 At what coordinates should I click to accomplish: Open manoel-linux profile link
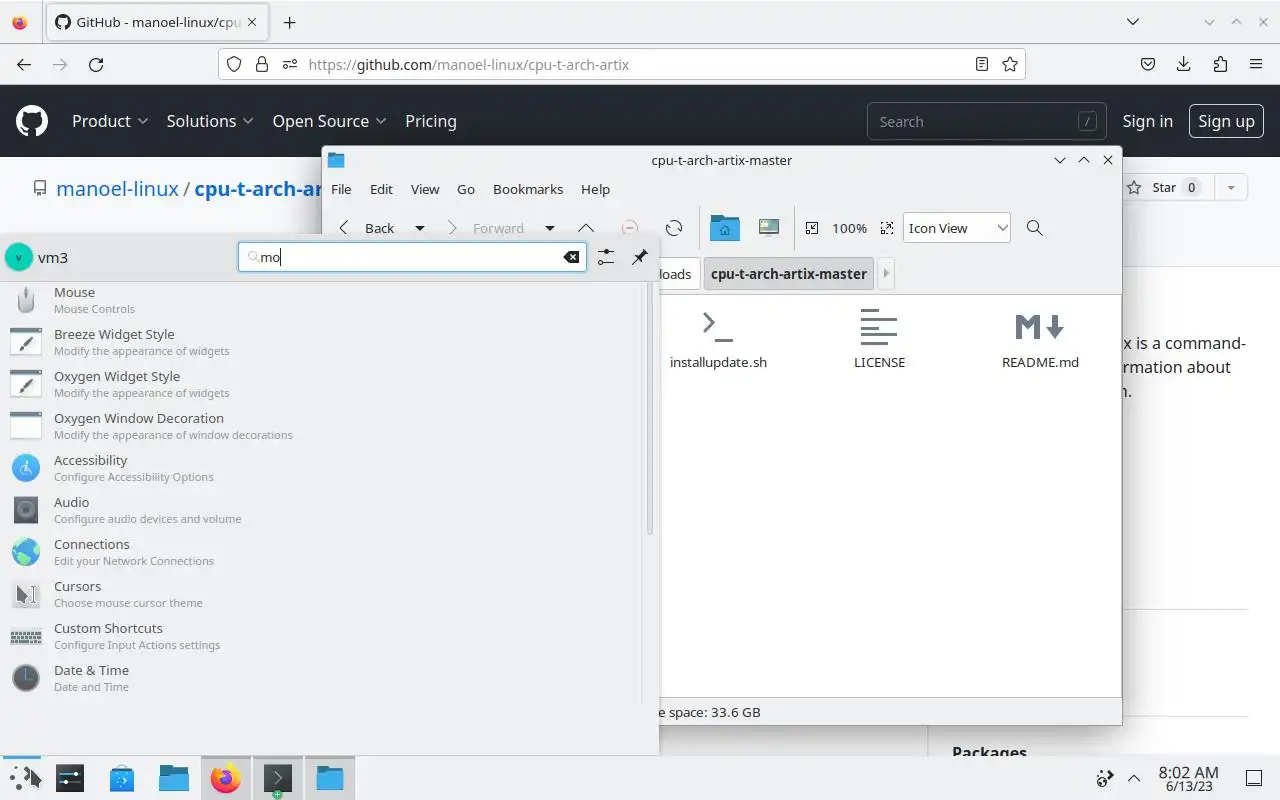pos(117,188)
